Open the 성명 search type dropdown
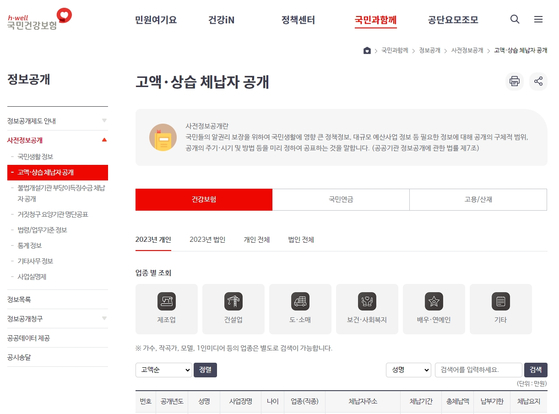Screen dimensions: 559x414 409,370
